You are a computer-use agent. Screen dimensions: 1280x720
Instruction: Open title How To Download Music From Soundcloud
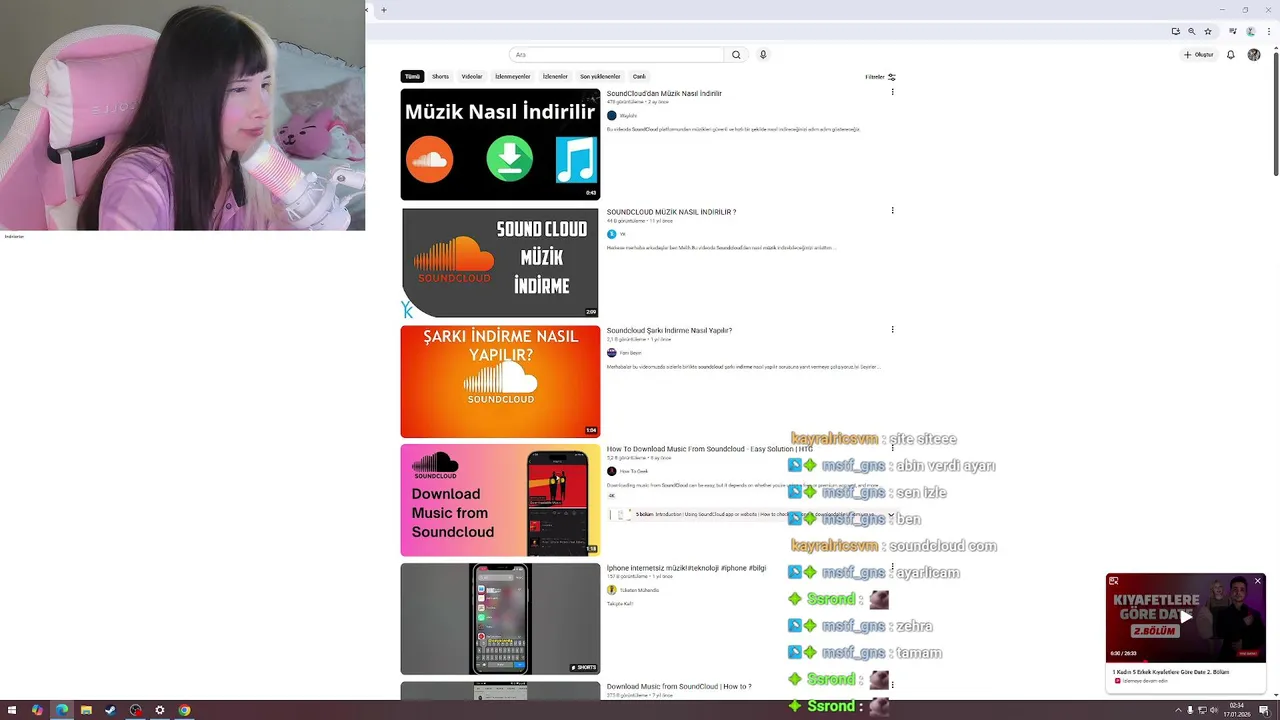point(710,449)
